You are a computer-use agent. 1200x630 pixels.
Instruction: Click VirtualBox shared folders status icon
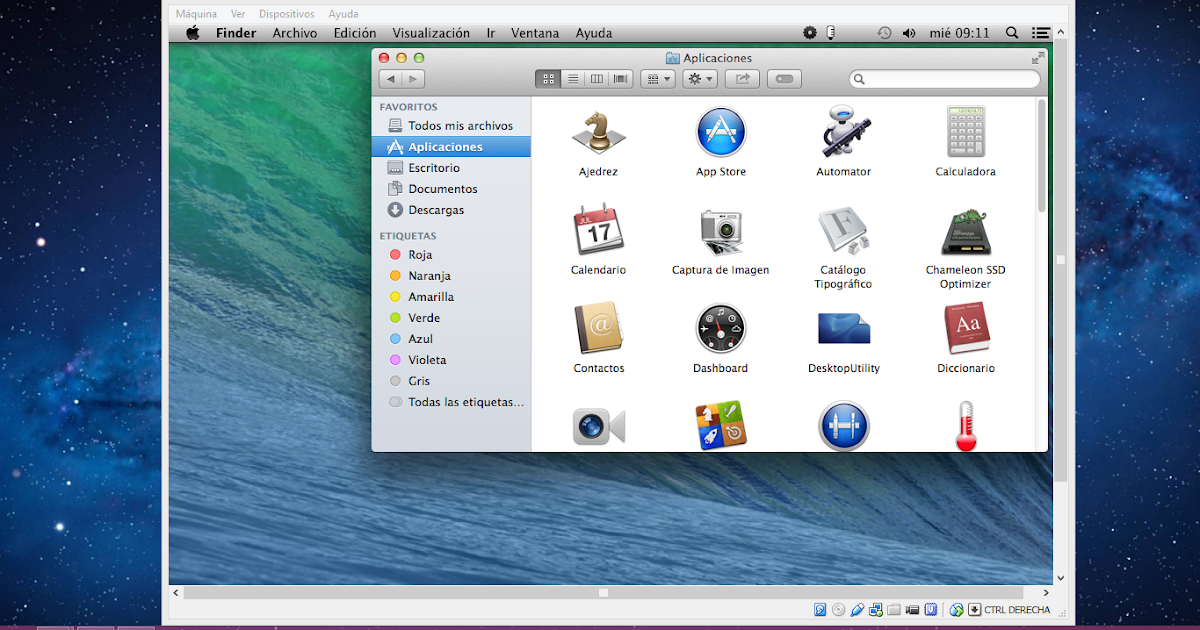894,610
